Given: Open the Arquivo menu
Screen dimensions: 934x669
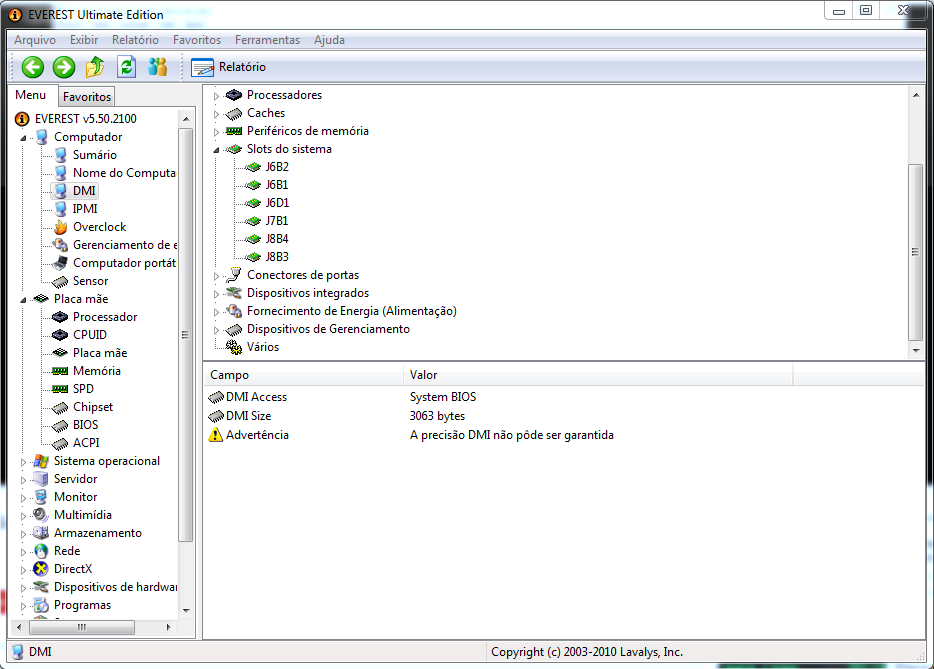Looking at the screenshot, I should (x=35, y=40).
